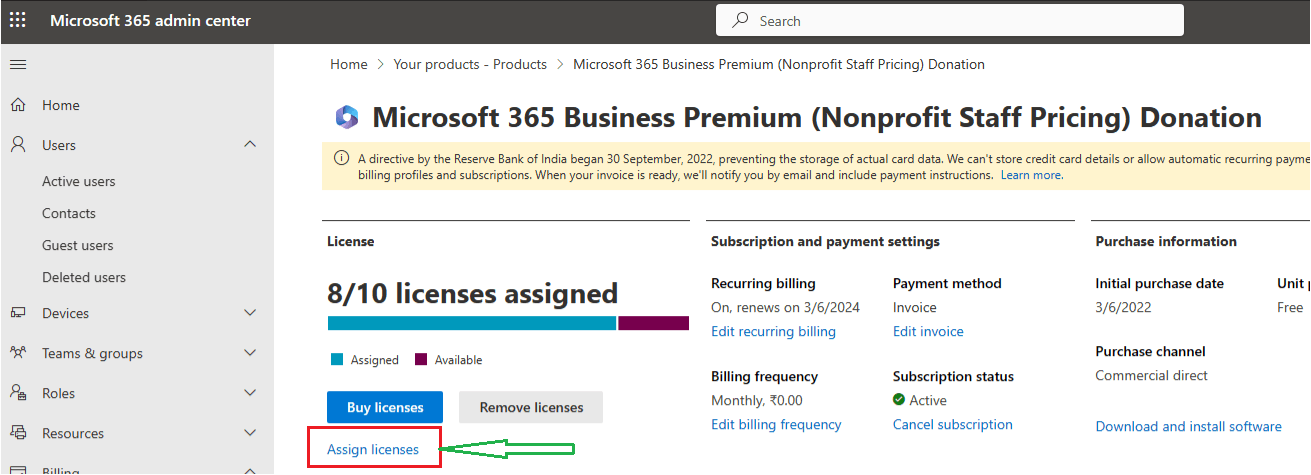Click Monthly, ₹0.00 billing frequency text

click(x=756, y=400)
